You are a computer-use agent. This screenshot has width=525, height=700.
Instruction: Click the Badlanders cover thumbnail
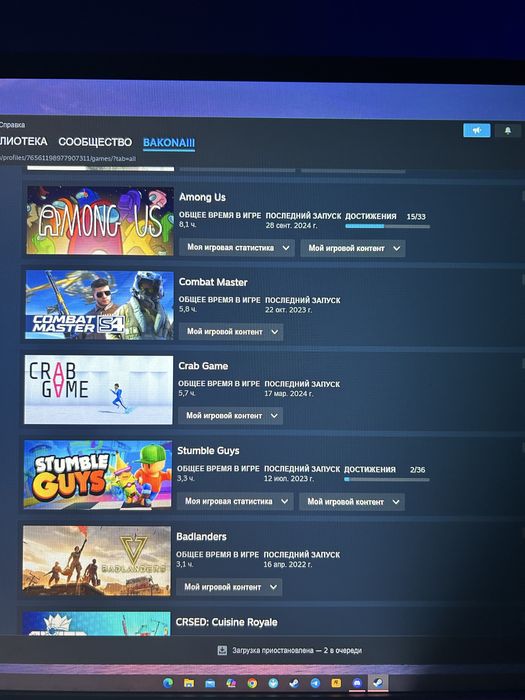[x=96, y=561]
